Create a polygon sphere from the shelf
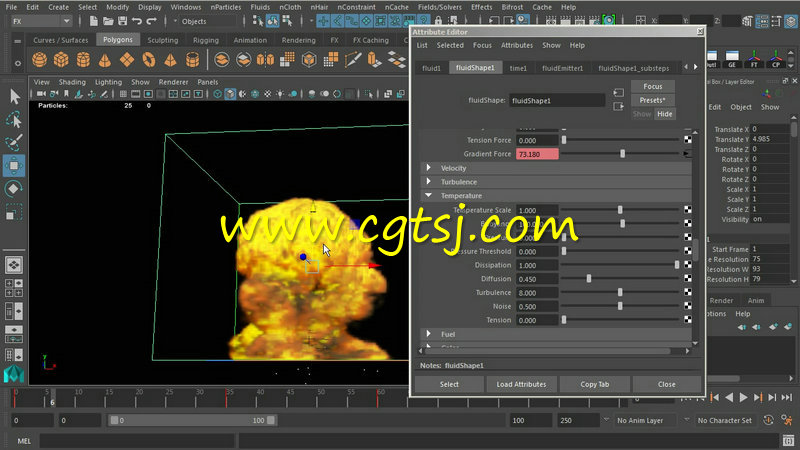 pos(39,60)
